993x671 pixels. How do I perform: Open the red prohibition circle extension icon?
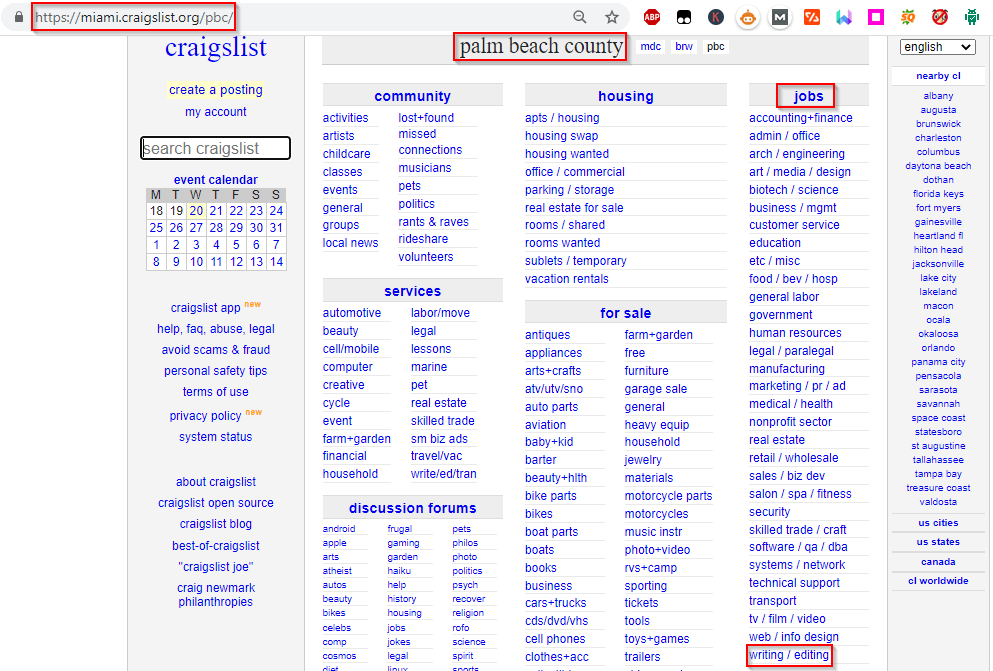(x=940, y=17)
